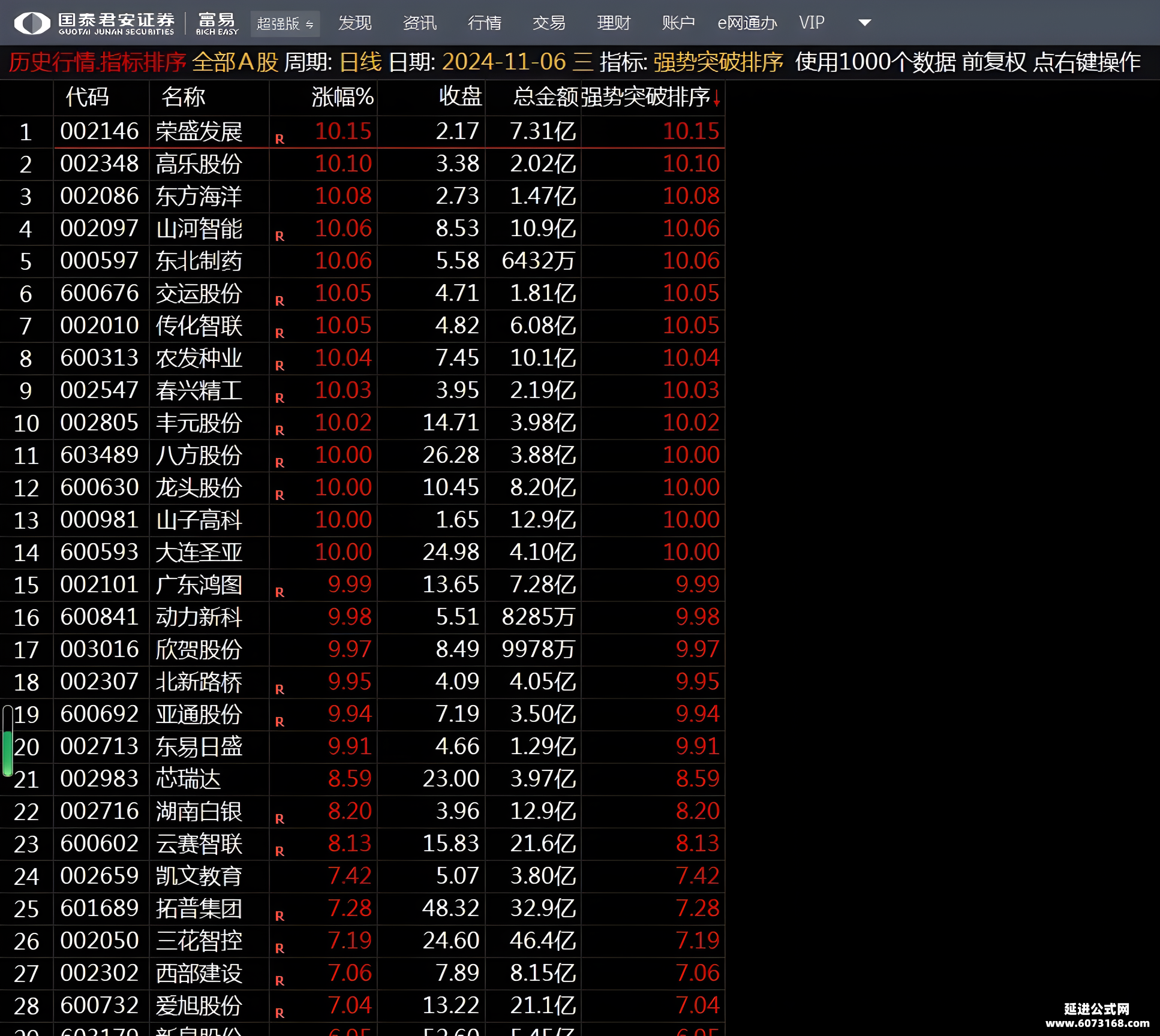
Task: Toggle the 超强版 version switcher
Action: point(285,23)
